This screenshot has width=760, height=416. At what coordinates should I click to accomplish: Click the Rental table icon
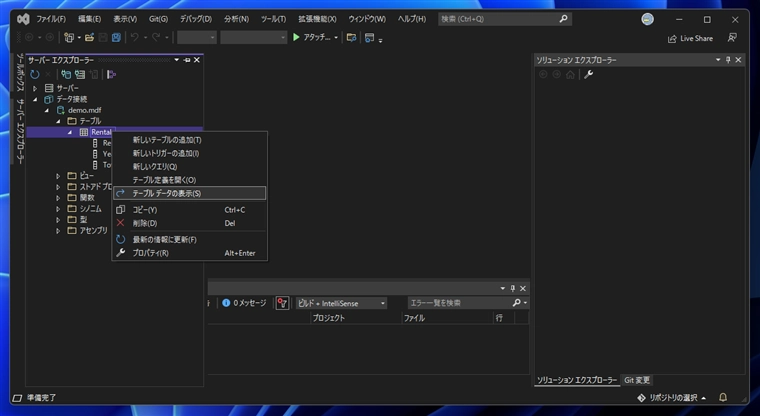pyautogui.click(x=84, y=132)
